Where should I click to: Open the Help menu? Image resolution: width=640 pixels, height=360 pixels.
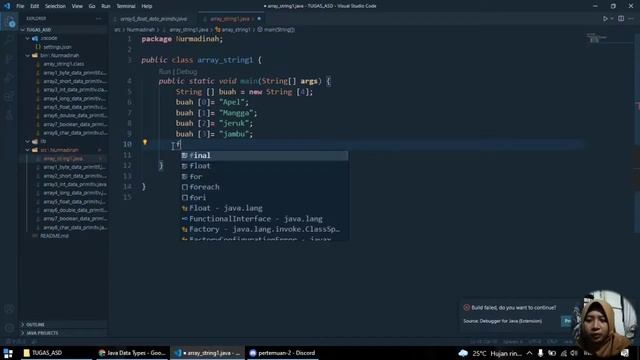click(x=147, y=6)
